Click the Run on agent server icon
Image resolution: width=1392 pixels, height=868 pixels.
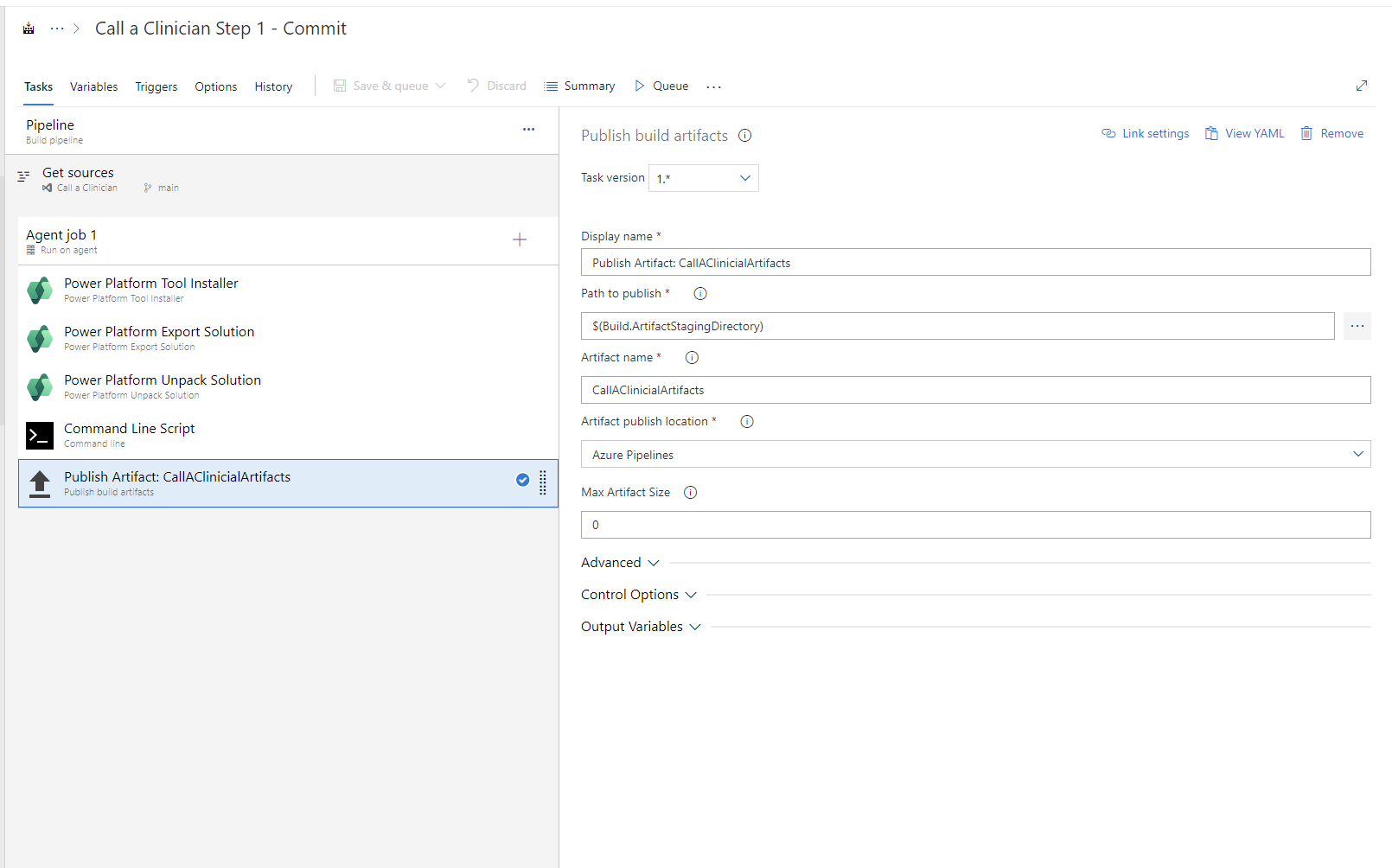point(31,250)
